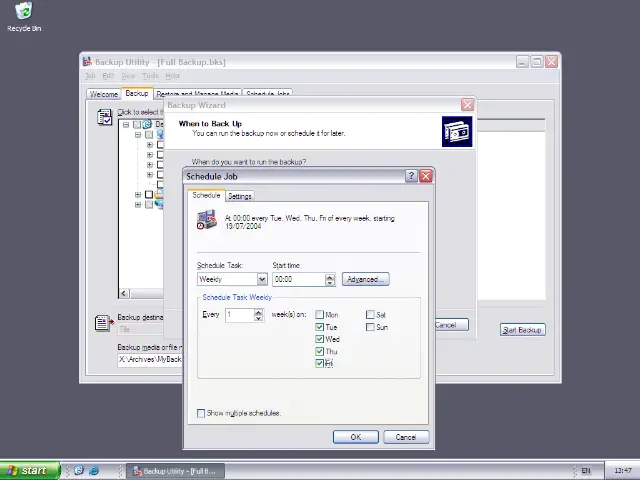Image resolution: width=640 pixels, height=480 pixels.
Task: Click the Windows Start button
Action: coord(26,470)
